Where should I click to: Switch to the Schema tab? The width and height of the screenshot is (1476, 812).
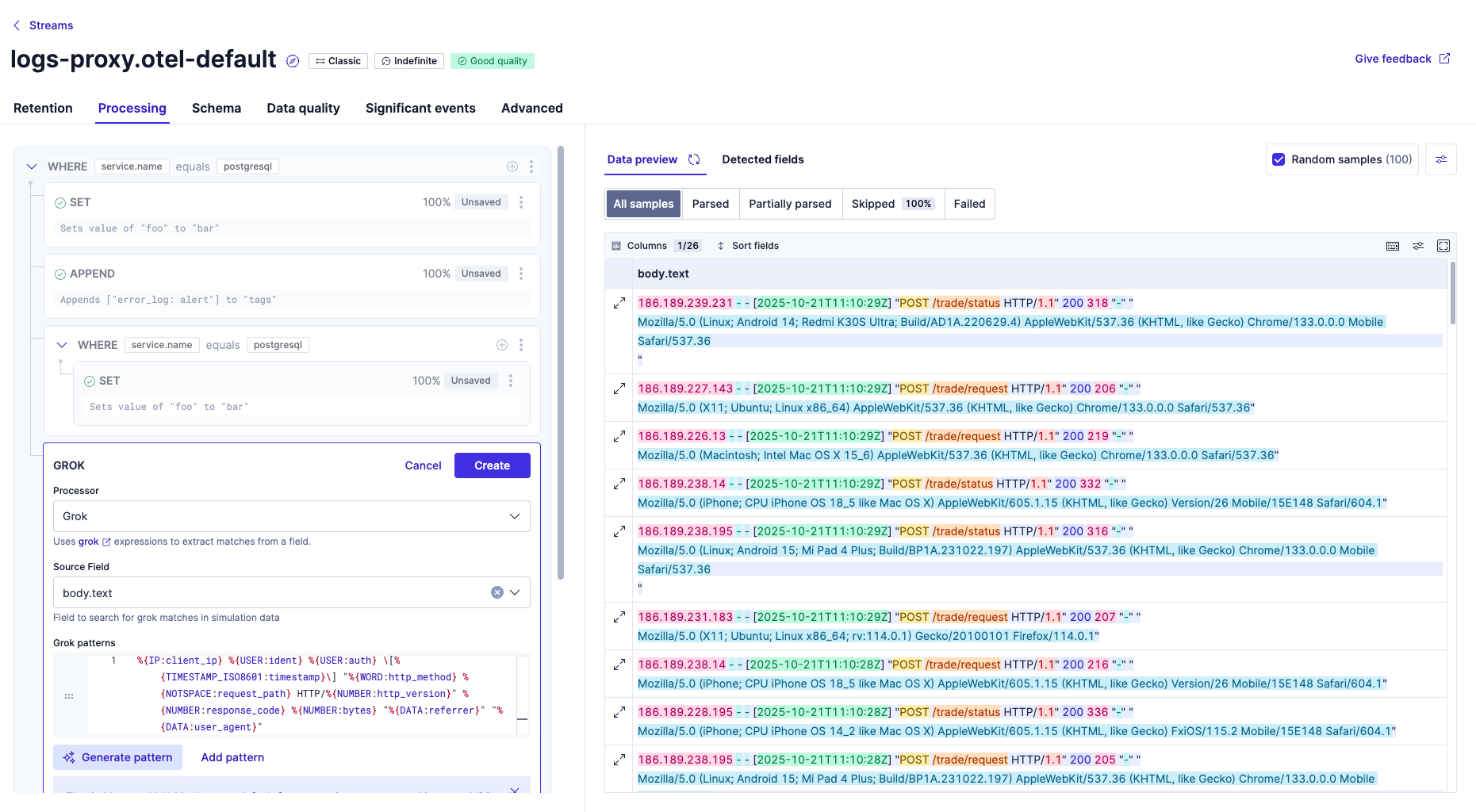[217, 109]
